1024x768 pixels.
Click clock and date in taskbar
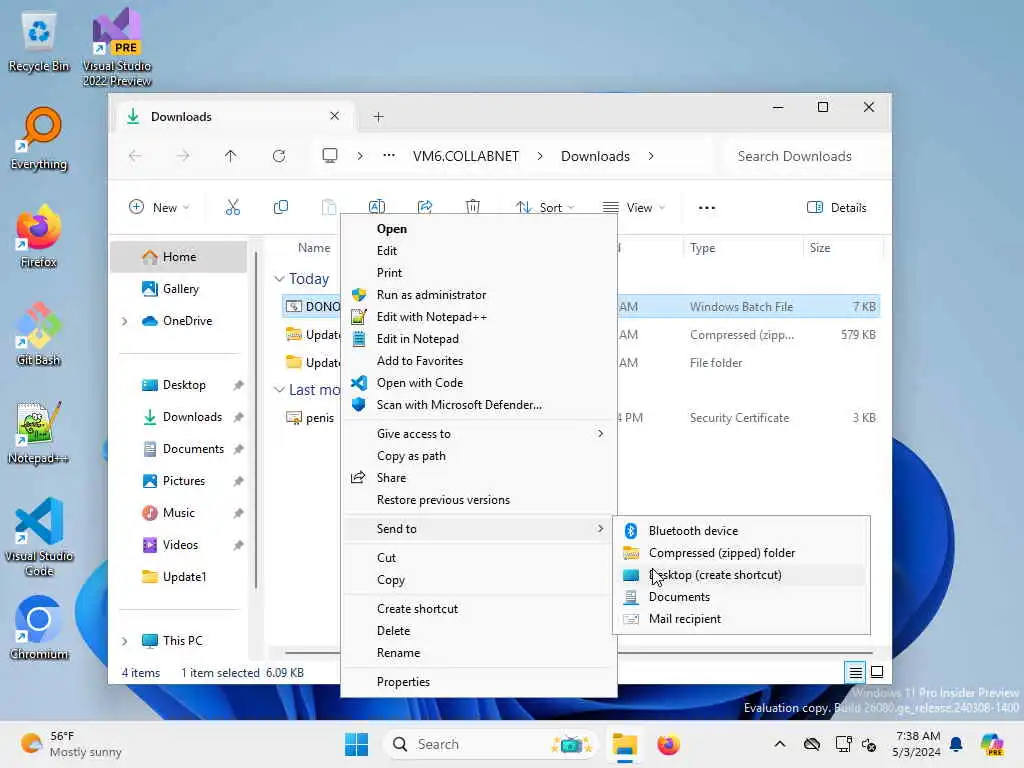(x=917, y=744)
